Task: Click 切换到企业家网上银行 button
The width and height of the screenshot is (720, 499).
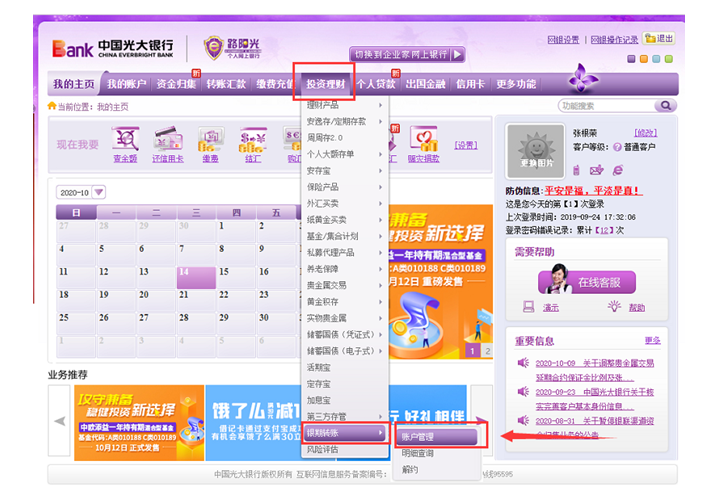Action: coord(407,55)
